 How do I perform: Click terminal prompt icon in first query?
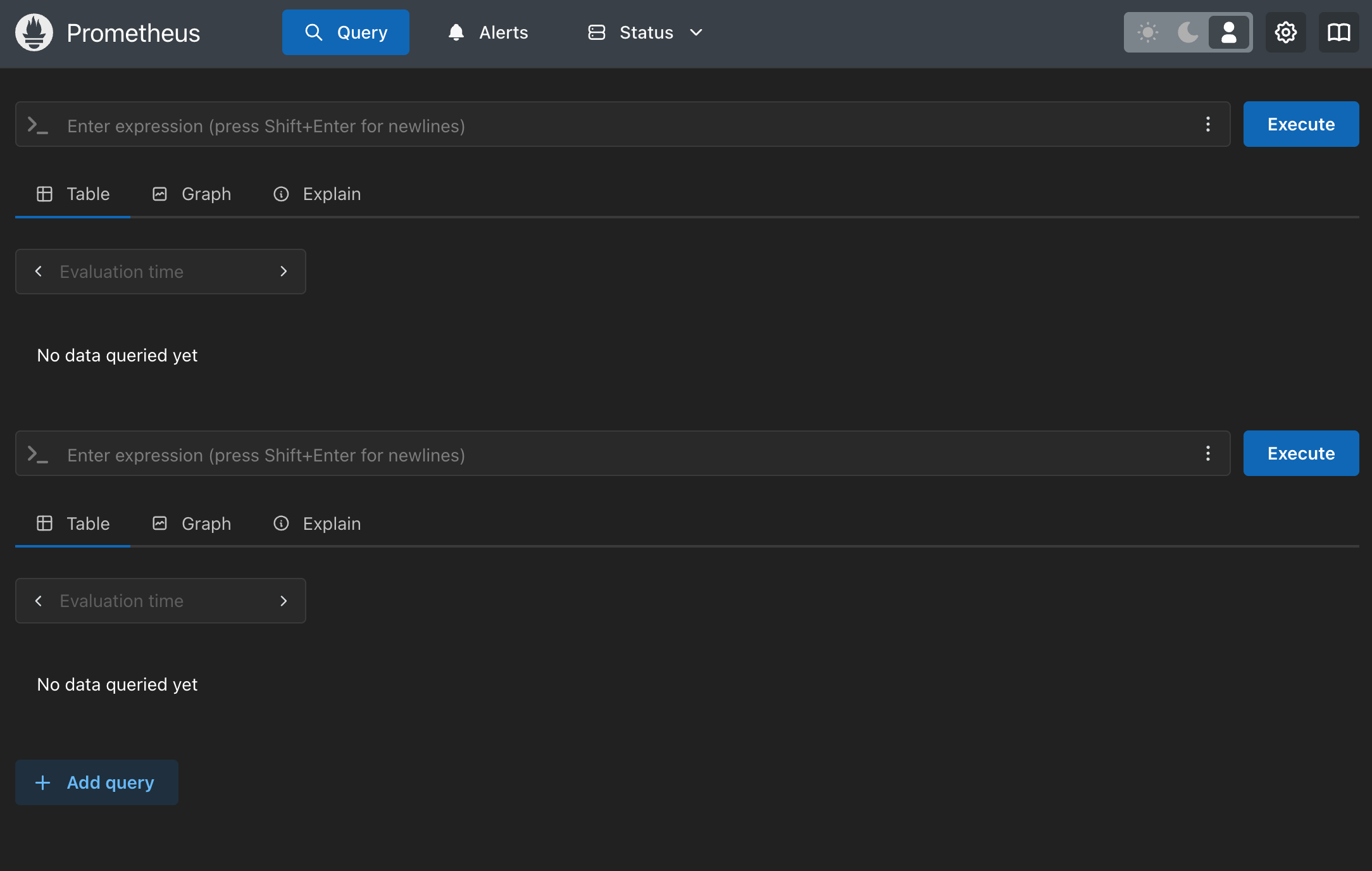point(38,125)
